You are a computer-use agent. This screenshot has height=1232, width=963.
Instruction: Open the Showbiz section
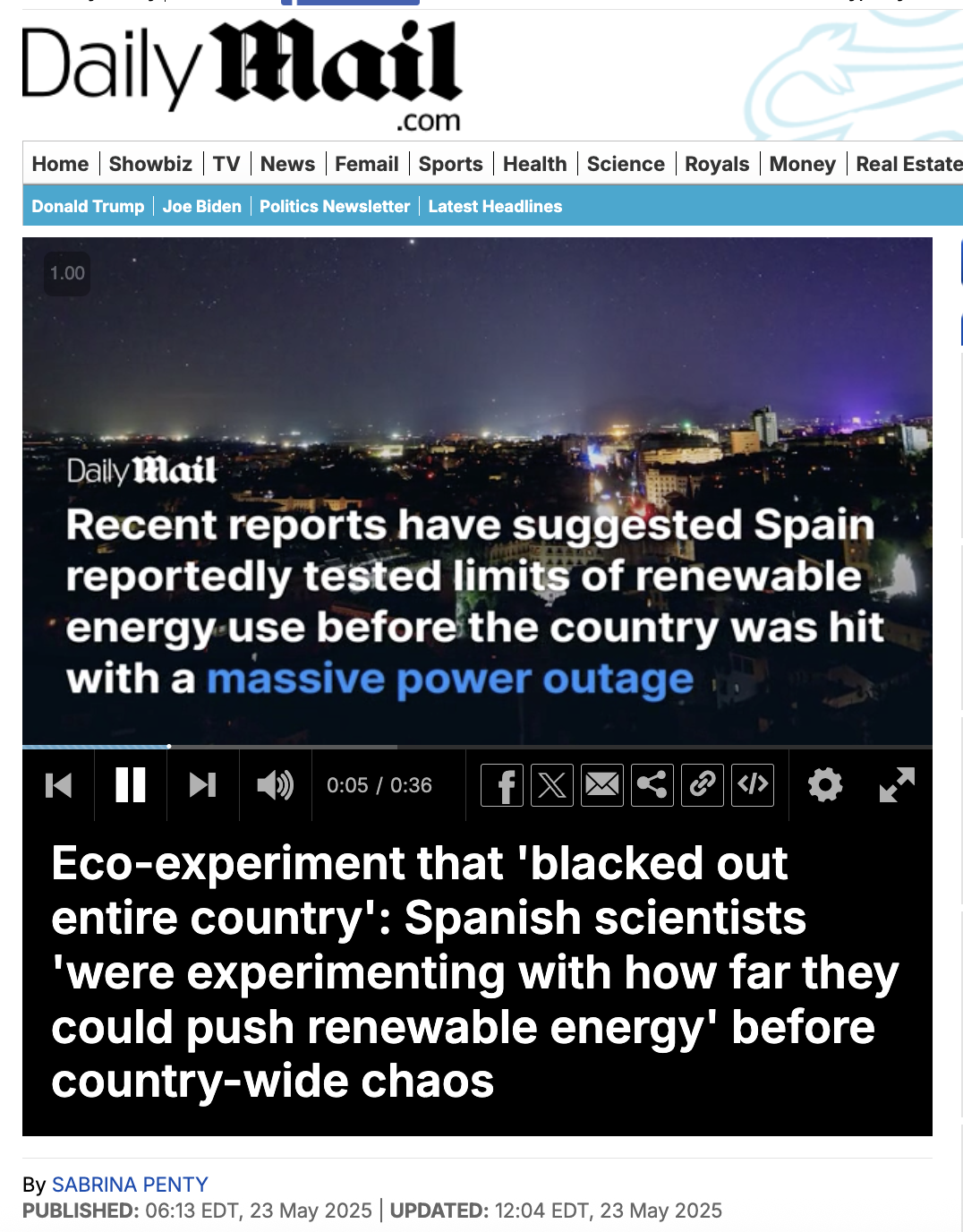(x=150, y=164)
